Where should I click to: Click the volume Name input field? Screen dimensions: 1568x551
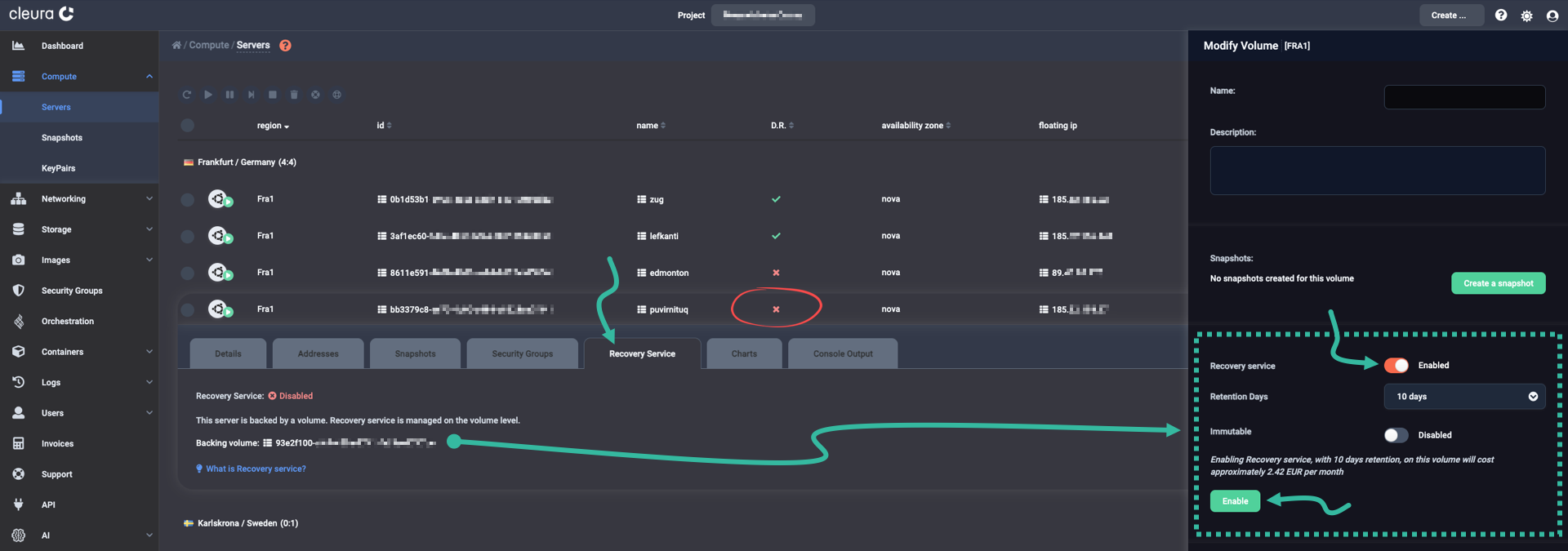click(x=1464, y=97)
